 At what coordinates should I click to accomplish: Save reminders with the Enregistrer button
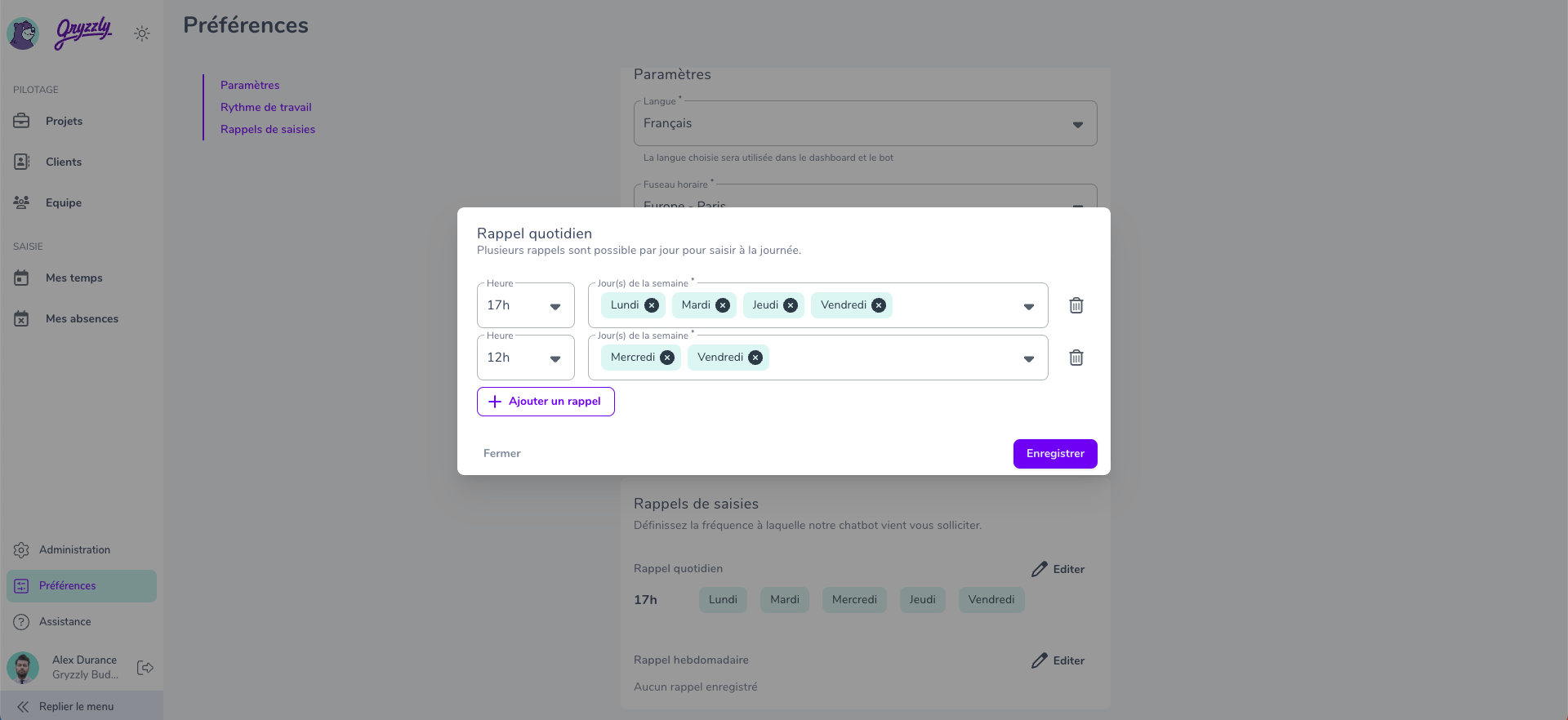click(1055, 454)
